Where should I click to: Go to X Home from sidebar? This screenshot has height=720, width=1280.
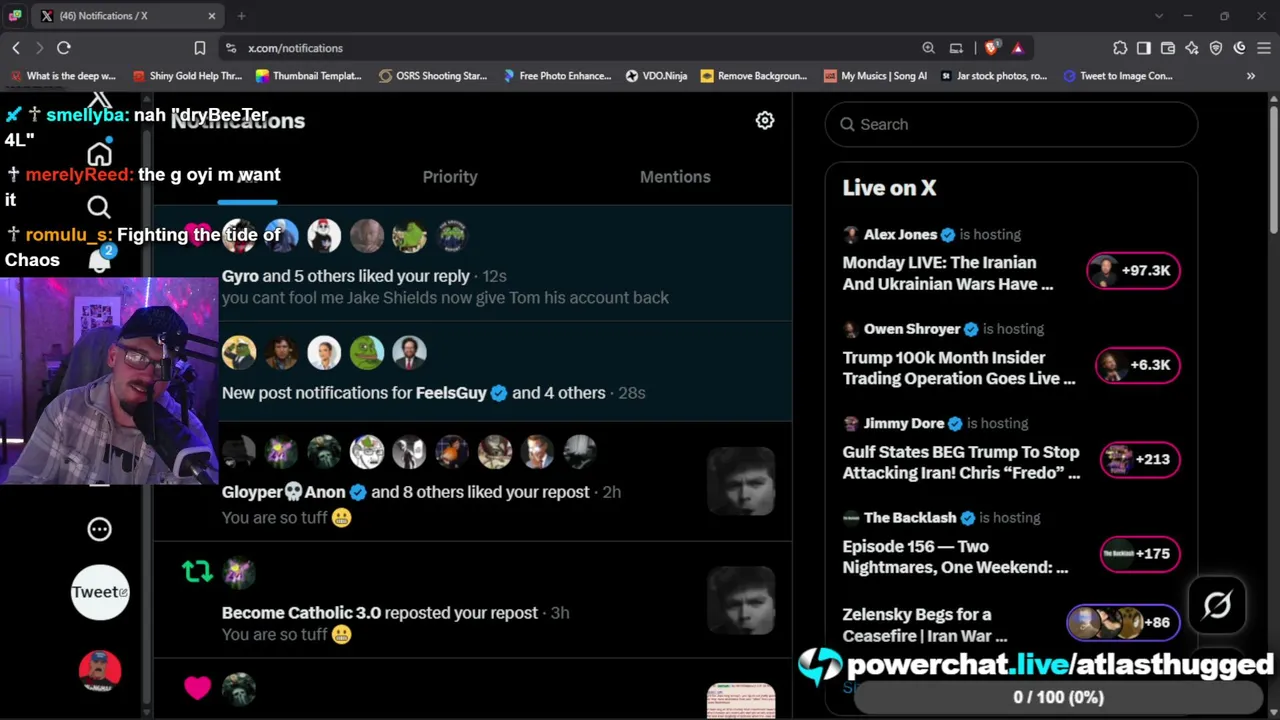coord(99,154)
